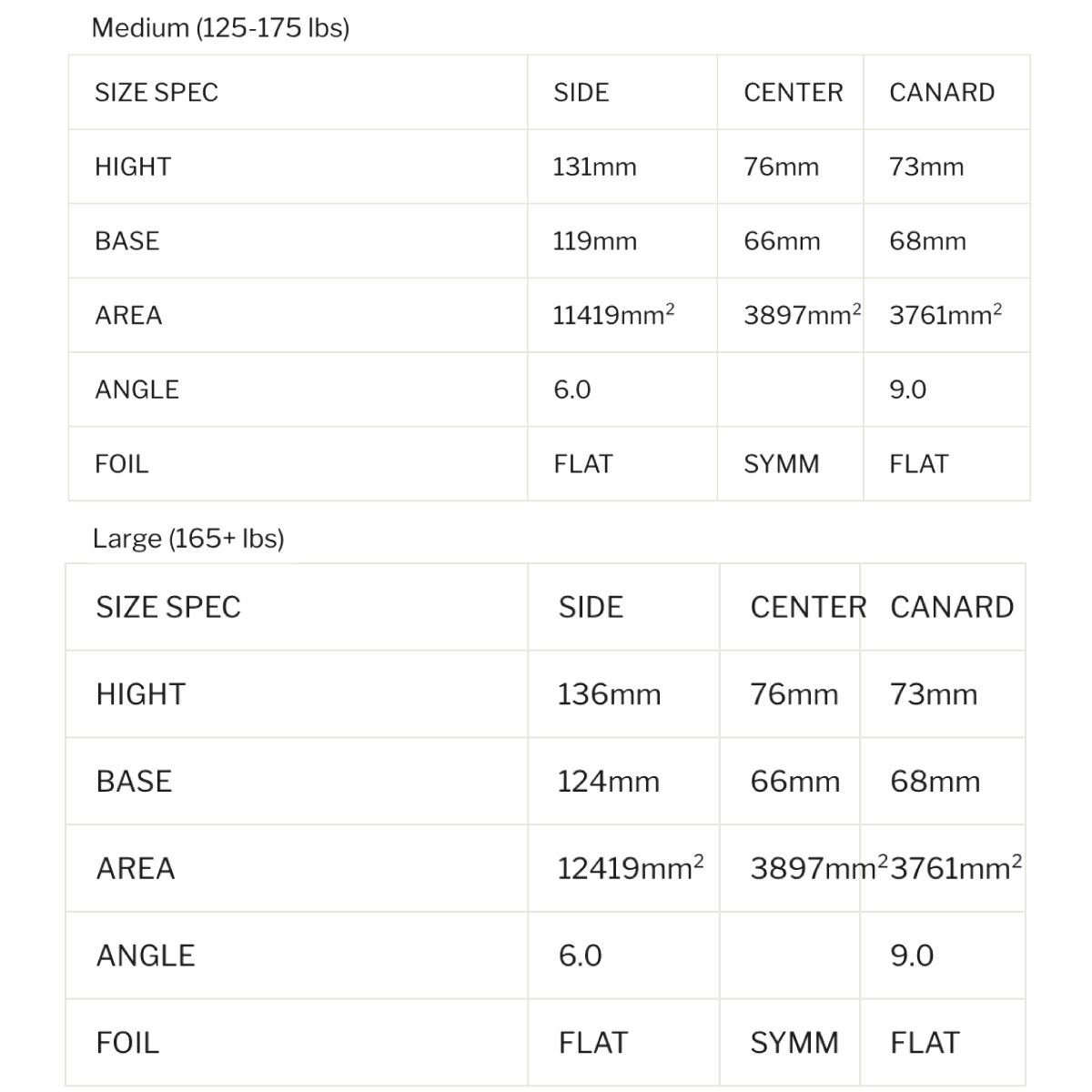Click SIZE SPEC header in Large table
The image size is (1092, 1092).
[x=168, y=607]
